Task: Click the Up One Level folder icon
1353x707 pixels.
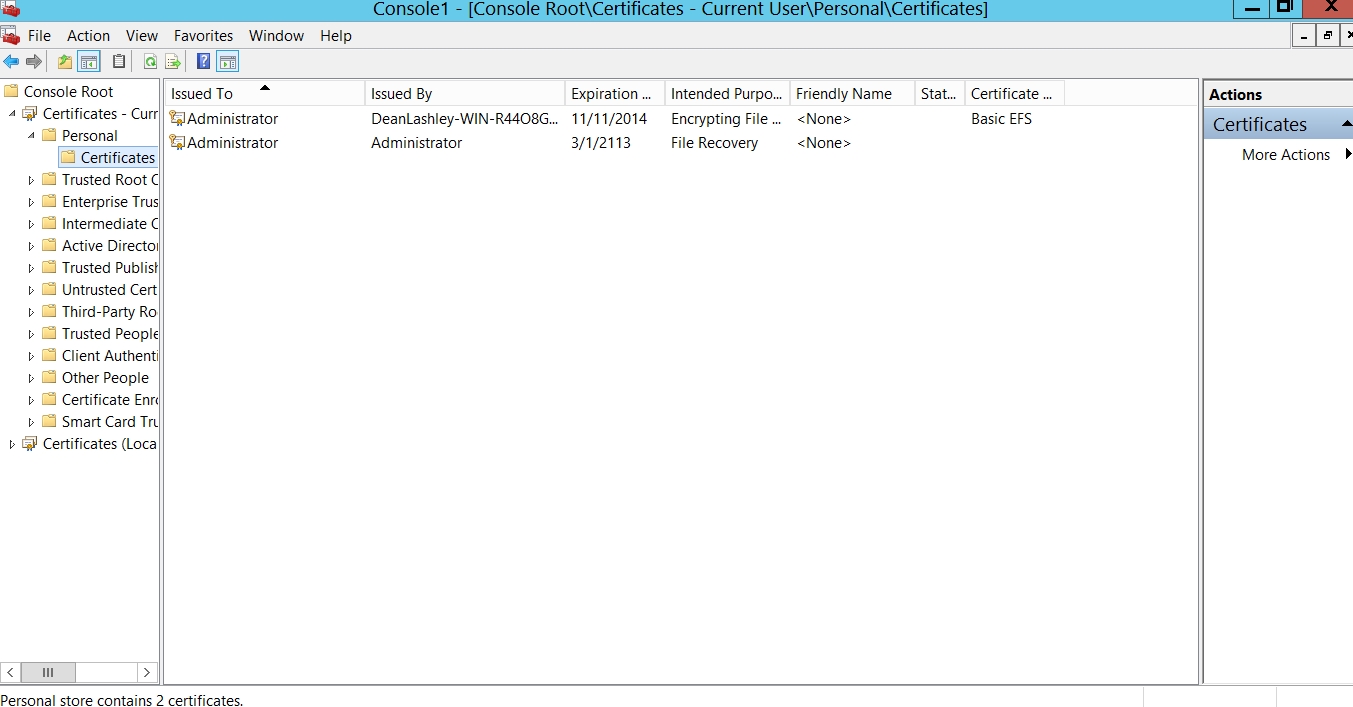Action: (65, 62)
